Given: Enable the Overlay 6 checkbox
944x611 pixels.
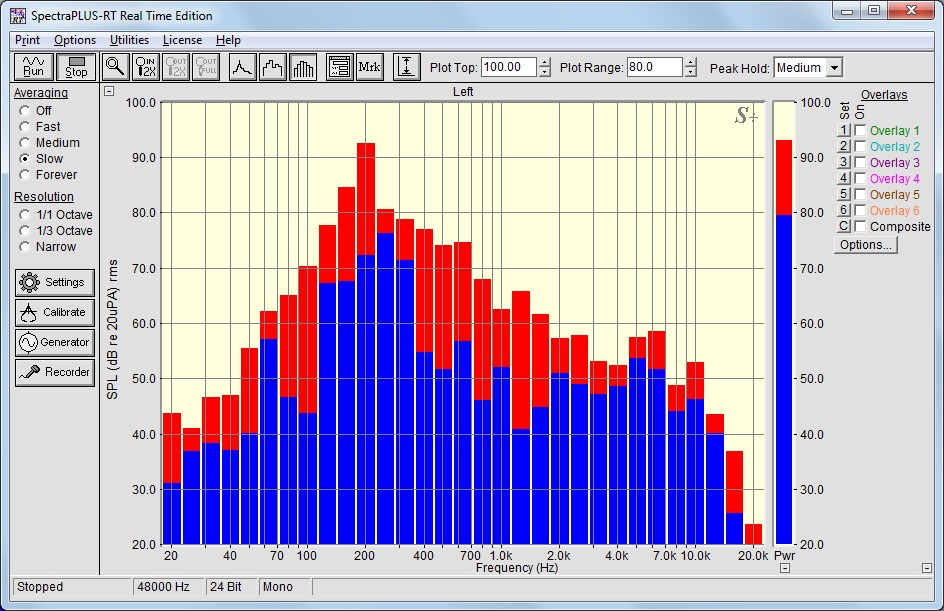Looking at the screenshot, I should click(x=860, y=210).
